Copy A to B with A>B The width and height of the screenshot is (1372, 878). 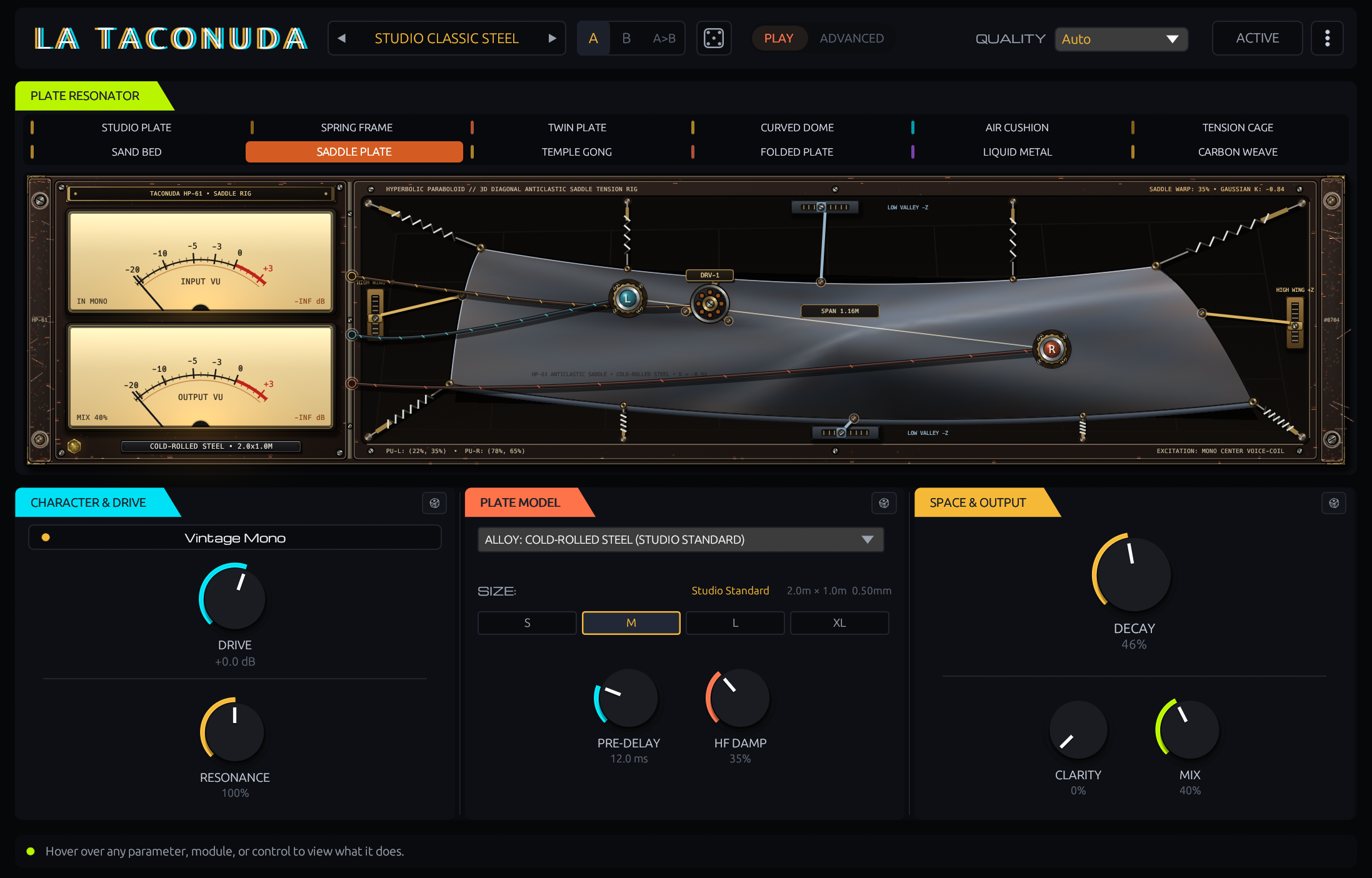tap(664, 38)
